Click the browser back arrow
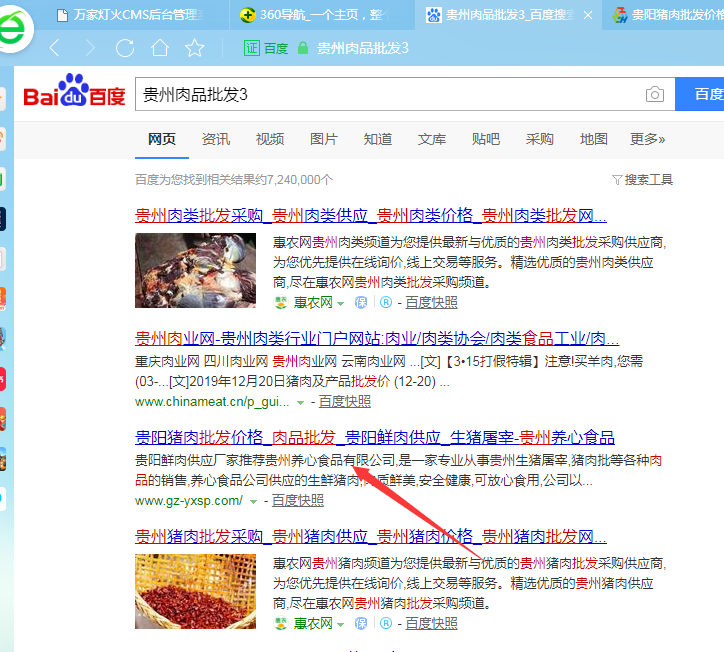 coord(54,48)
